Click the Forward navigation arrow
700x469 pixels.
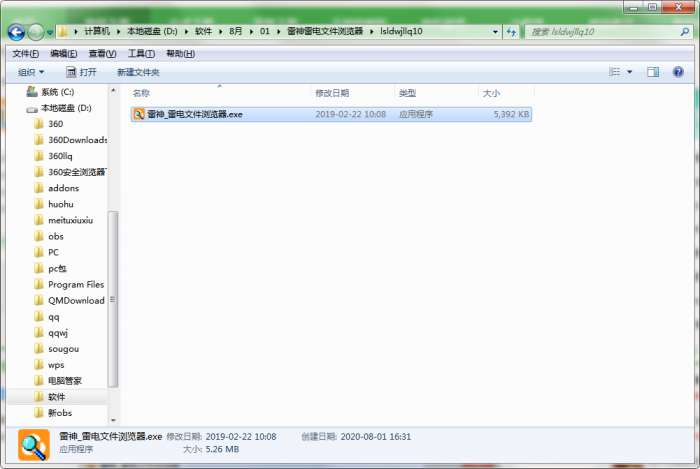[x=36, y=32]
